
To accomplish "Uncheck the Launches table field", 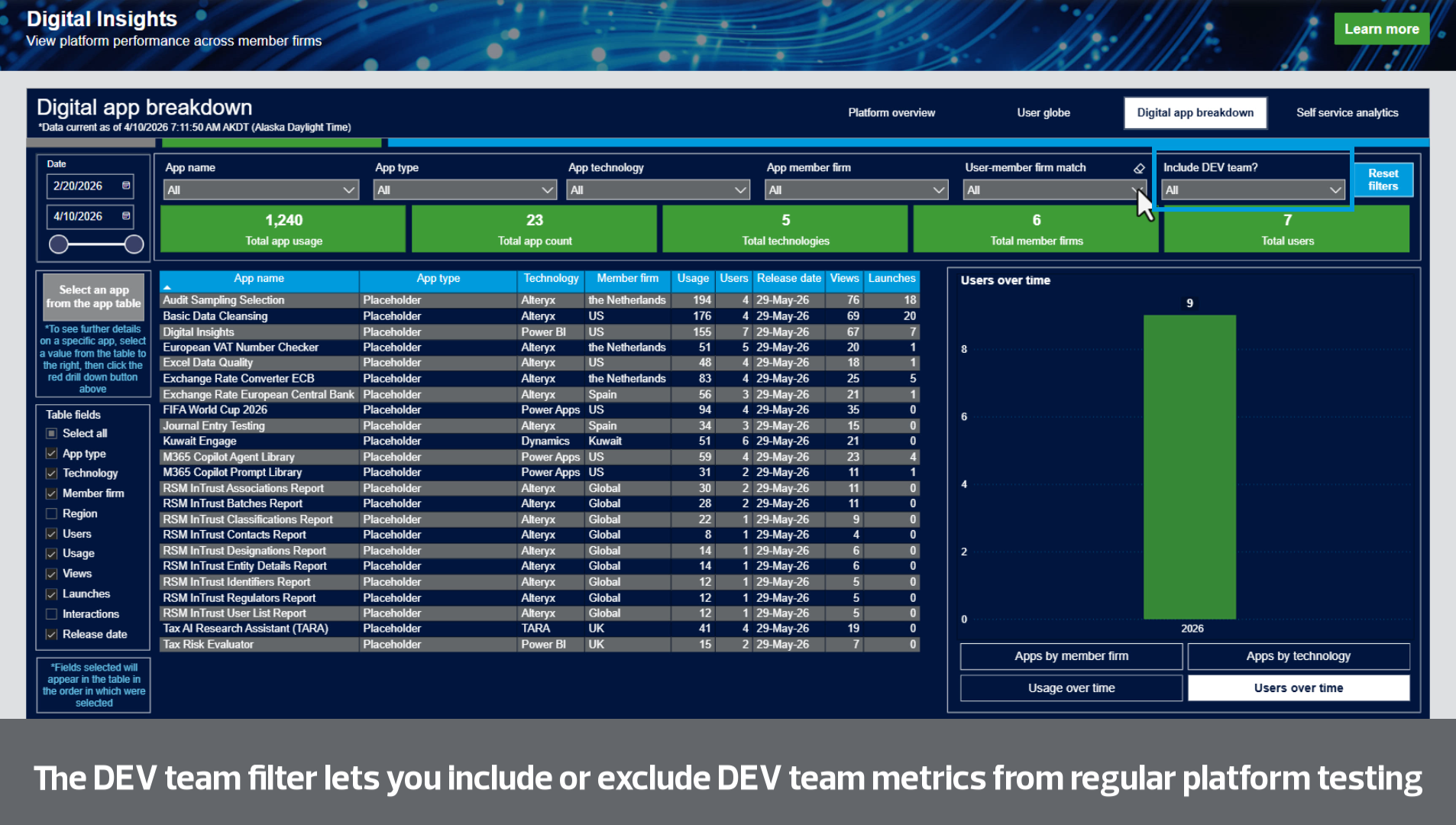I will coord(52,594).
